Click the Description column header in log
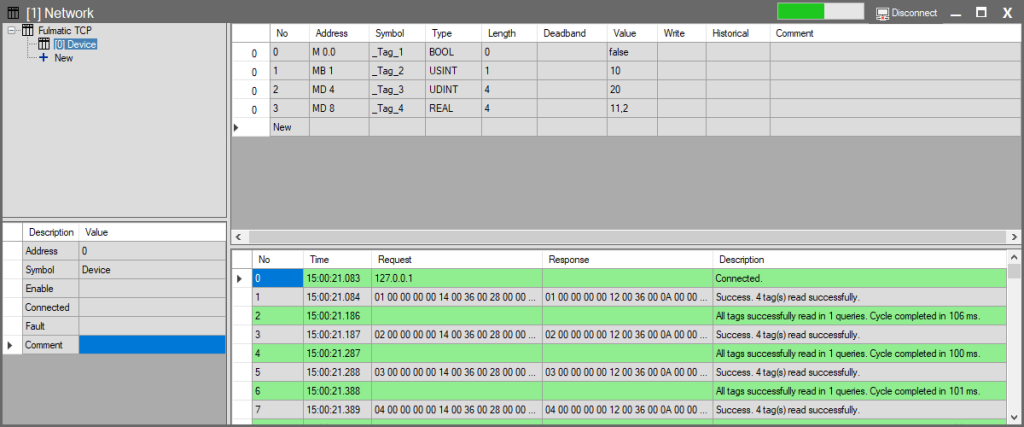 741,259
